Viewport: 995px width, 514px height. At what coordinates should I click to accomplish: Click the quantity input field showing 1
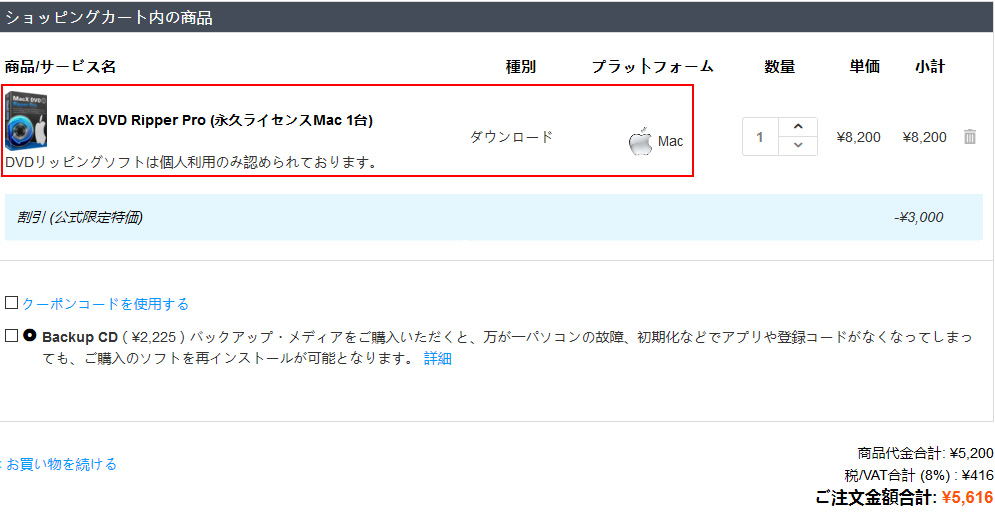pyautogui.click(x=760, y=136)
